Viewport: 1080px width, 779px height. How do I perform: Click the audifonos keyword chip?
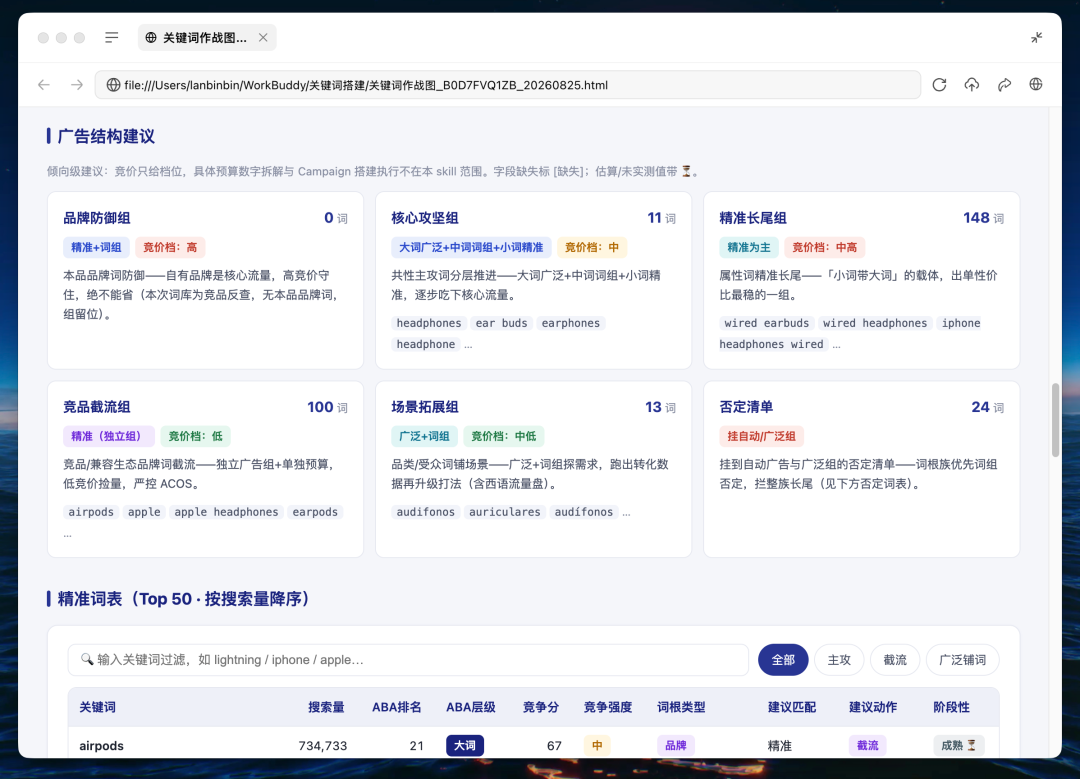click(426, 512)
